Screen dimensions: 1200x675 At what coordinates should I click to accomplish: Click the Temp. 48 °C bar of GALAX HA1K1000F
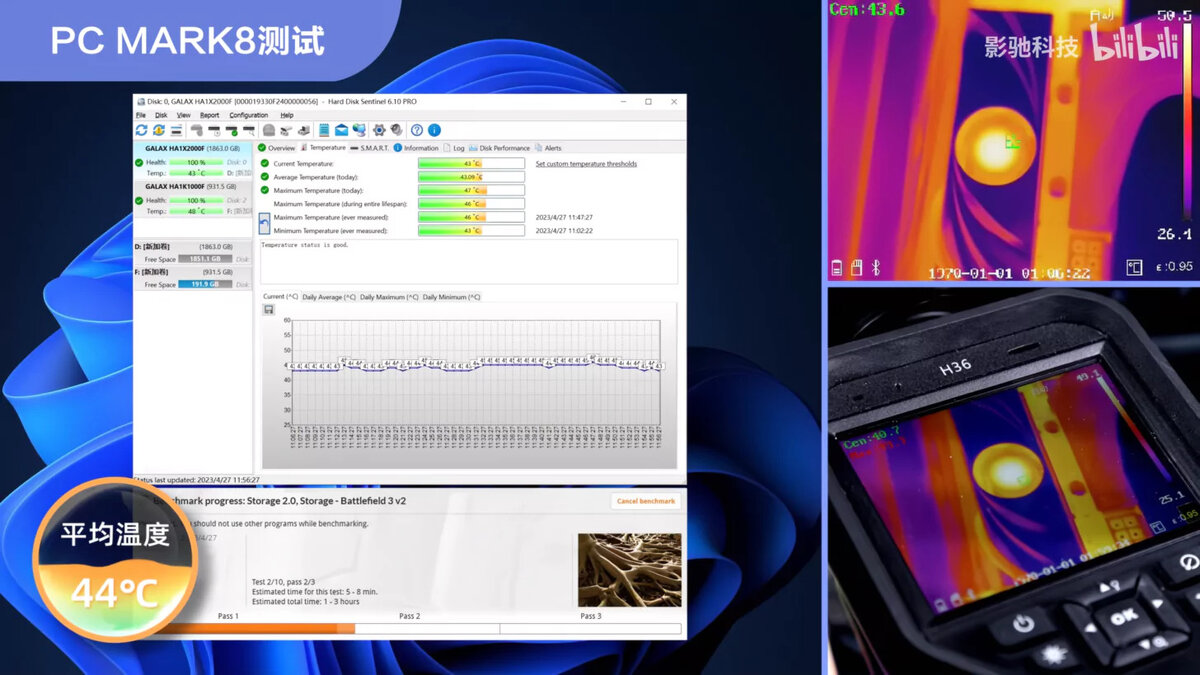coord(196,211)
